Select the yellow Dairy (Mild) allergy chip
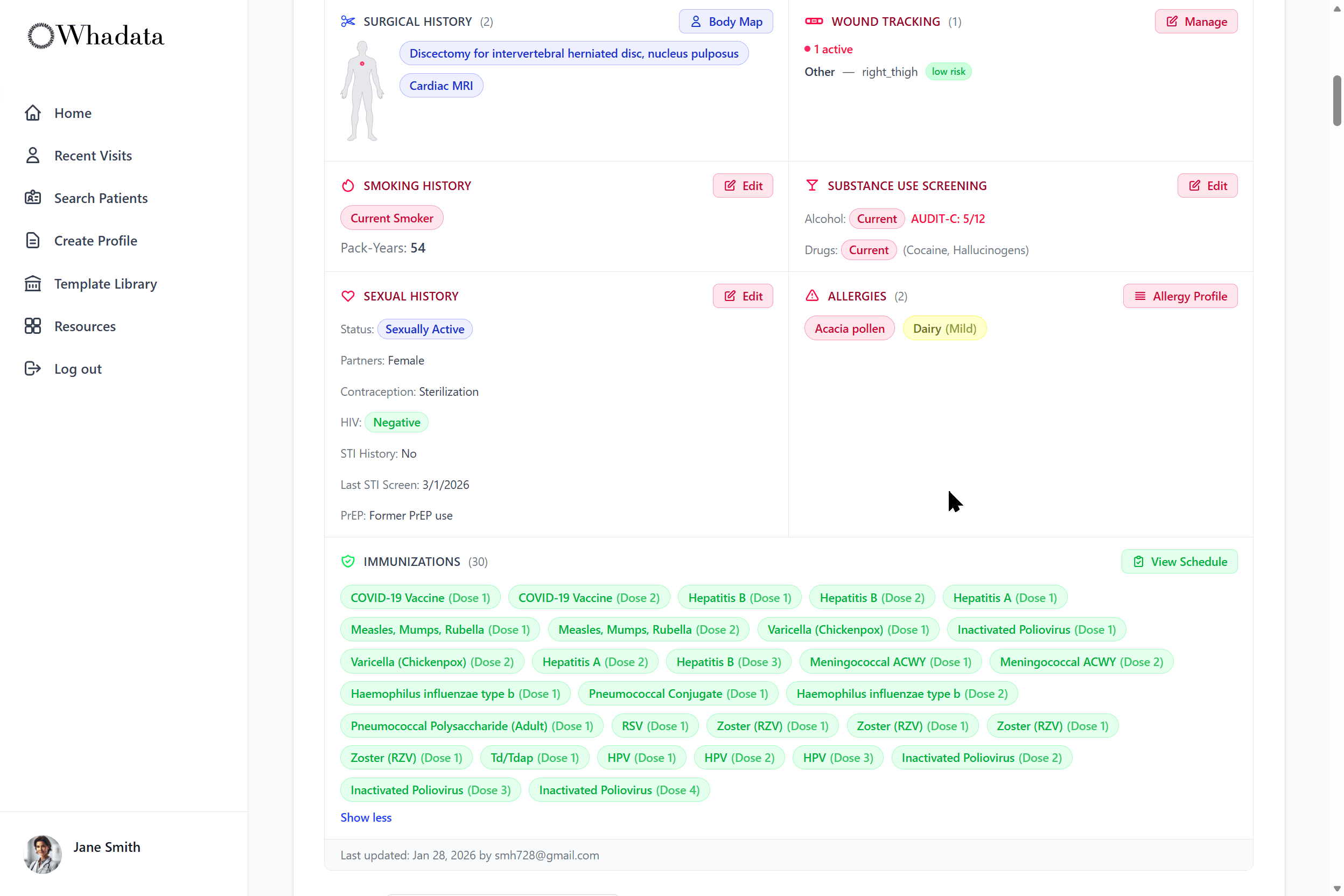 (944, 328)
